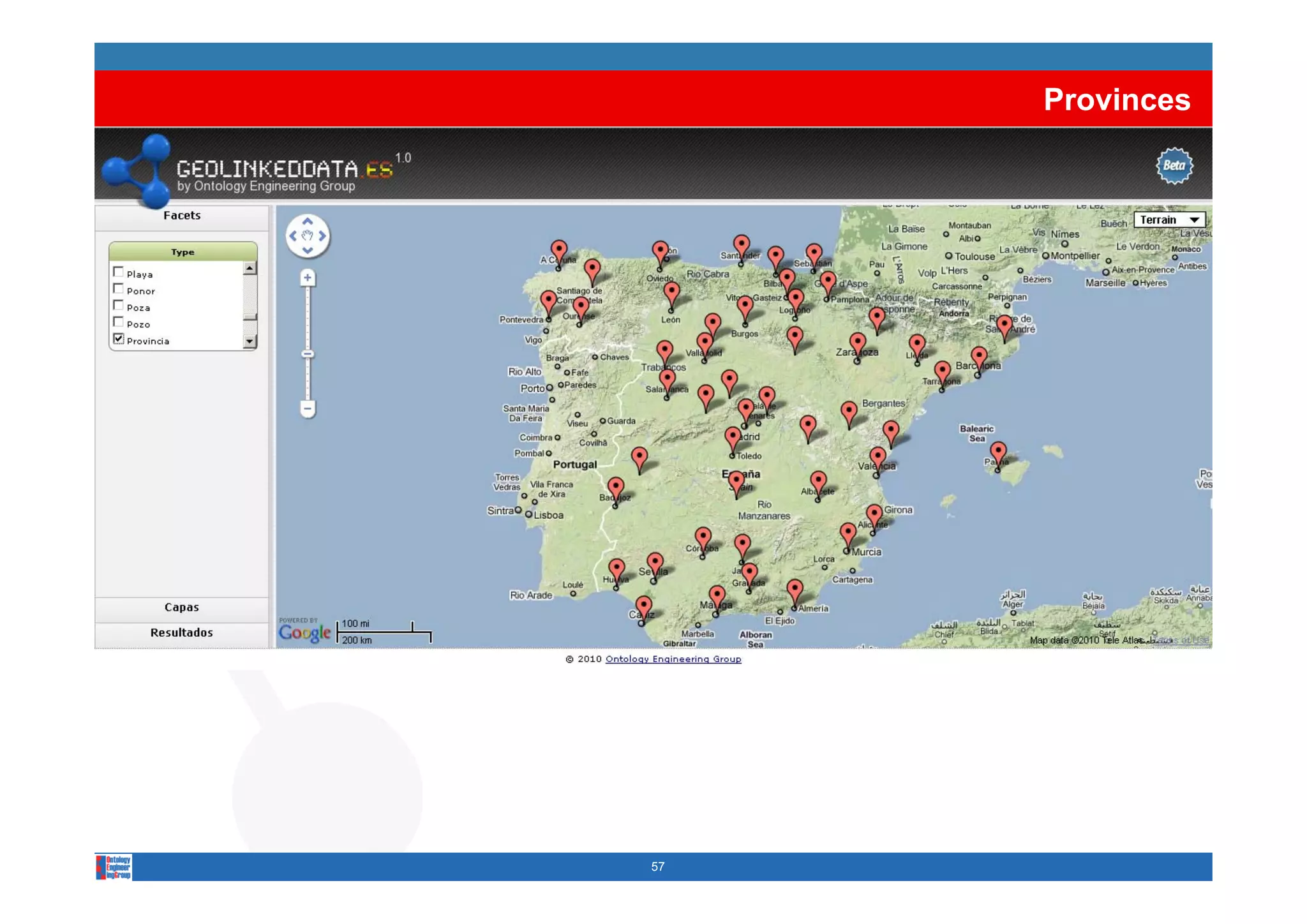Viewport: 1307px width, 924px height.
Task: Click the zoom in plus button
Action: (308, 278)
